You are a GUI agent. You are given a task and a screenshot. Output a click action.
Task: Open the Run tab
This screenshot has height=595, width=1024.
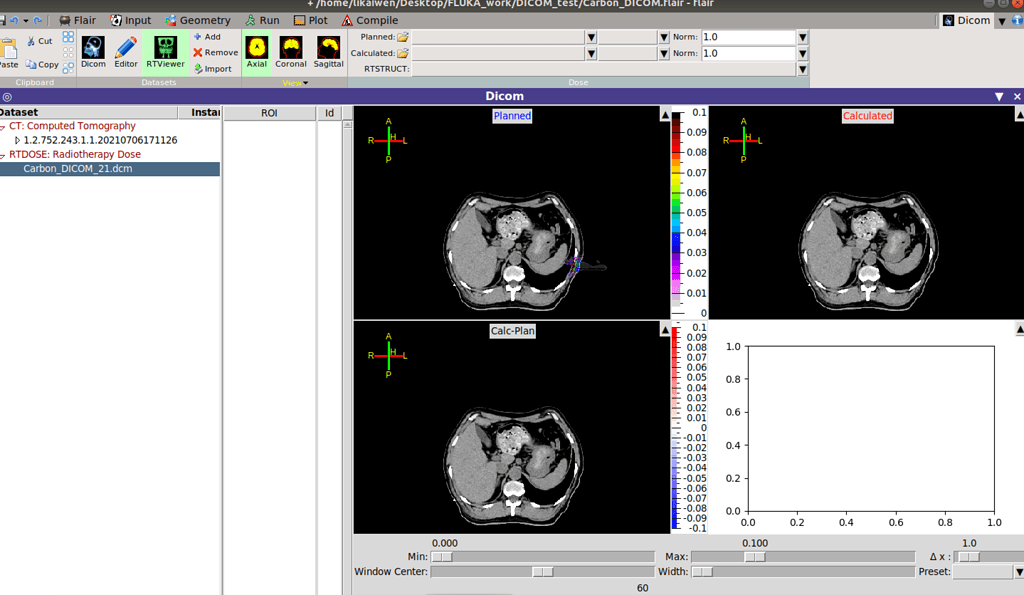coord(262,20)
